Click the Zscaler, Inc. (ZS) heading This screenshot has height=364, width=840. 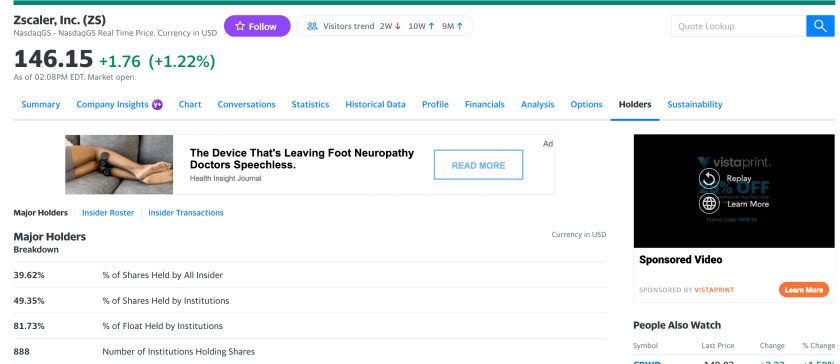[x=59, y=20]
